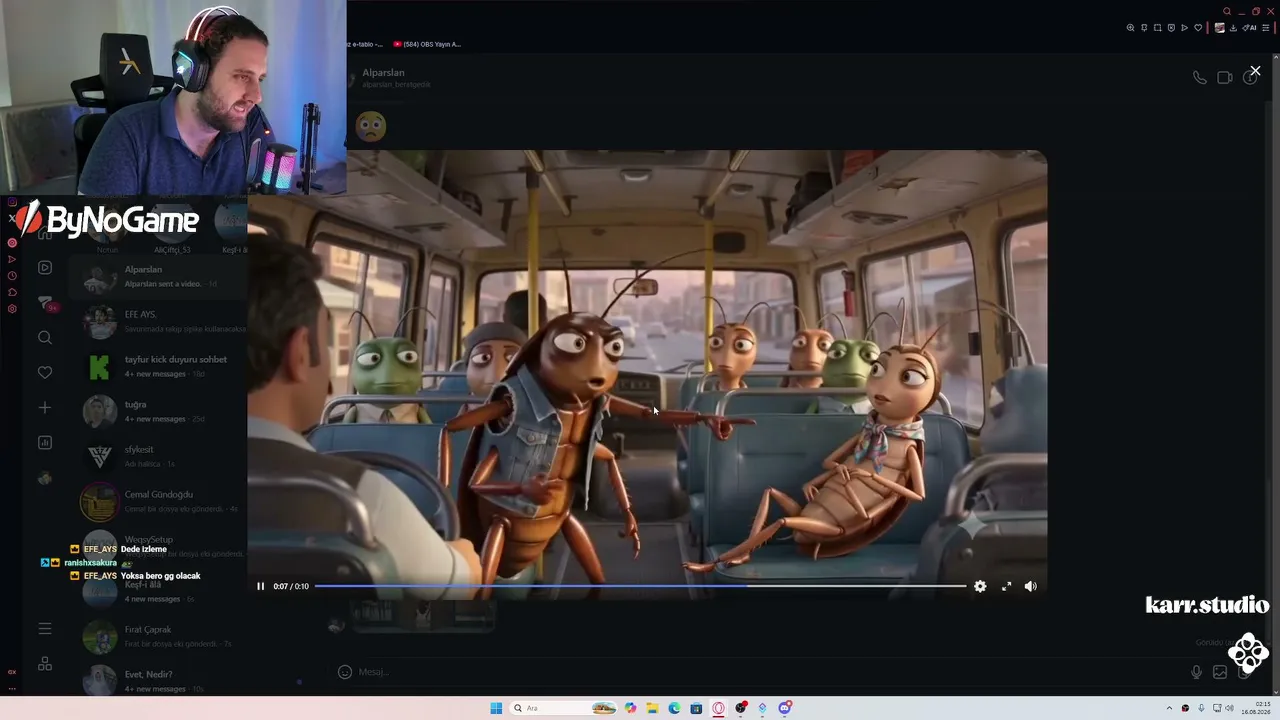Open EFE AYS. conversation

pos(158,321)
